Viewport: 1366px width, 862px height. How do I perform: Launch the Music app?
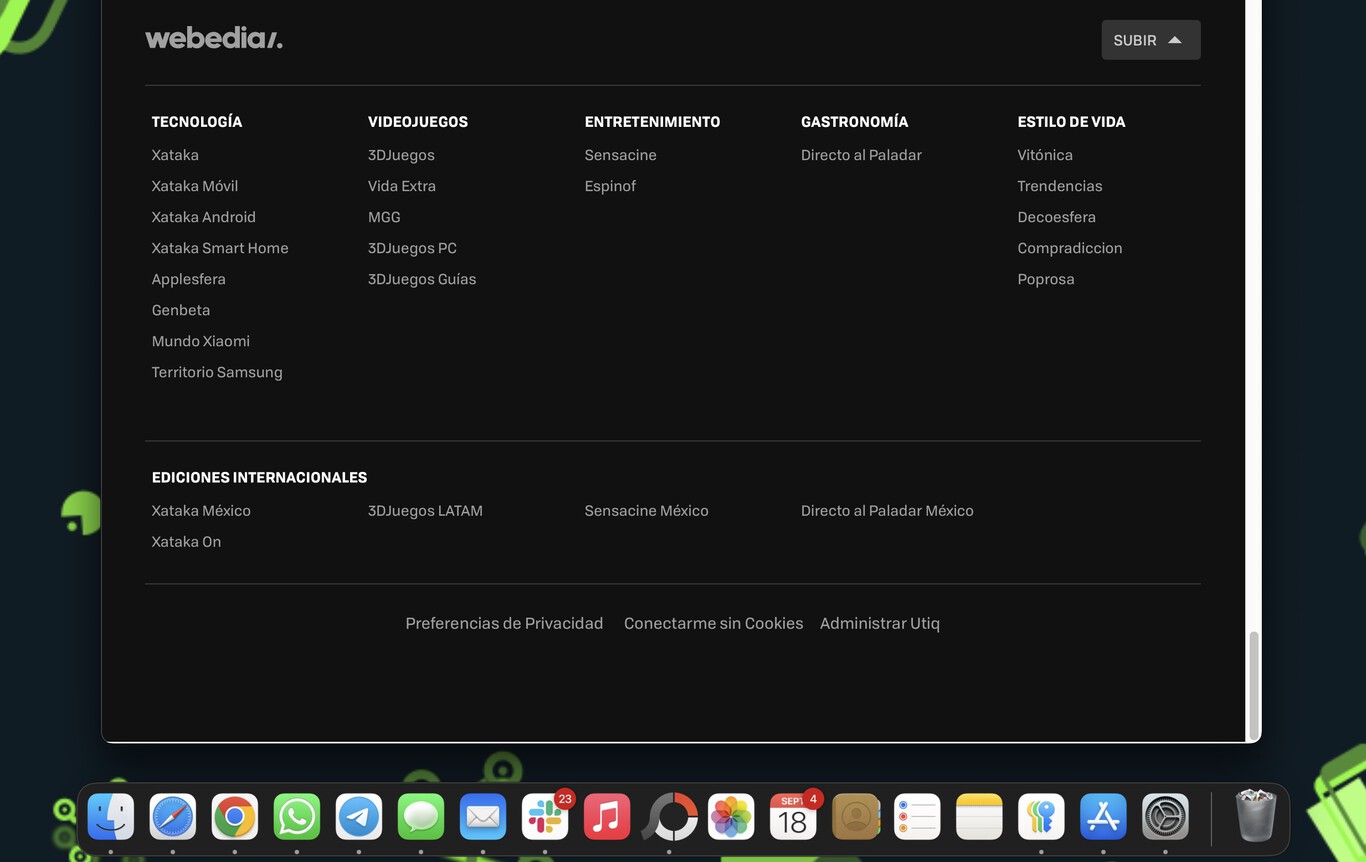tap(607, 817)
